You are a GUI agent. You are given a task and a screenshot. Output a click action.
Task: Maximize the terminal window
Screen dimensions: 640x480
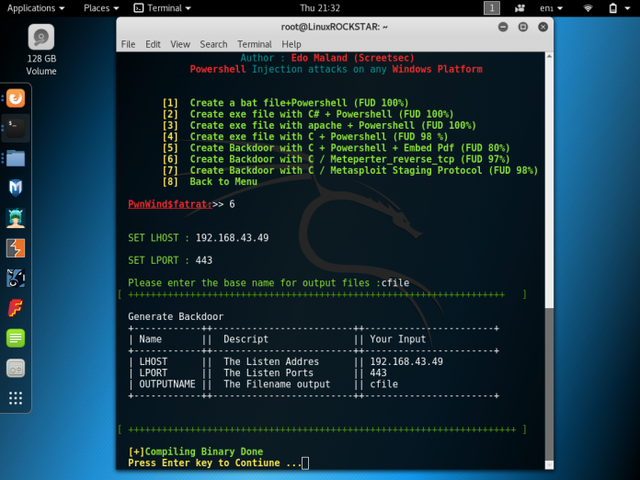click(x=523, y=27)
